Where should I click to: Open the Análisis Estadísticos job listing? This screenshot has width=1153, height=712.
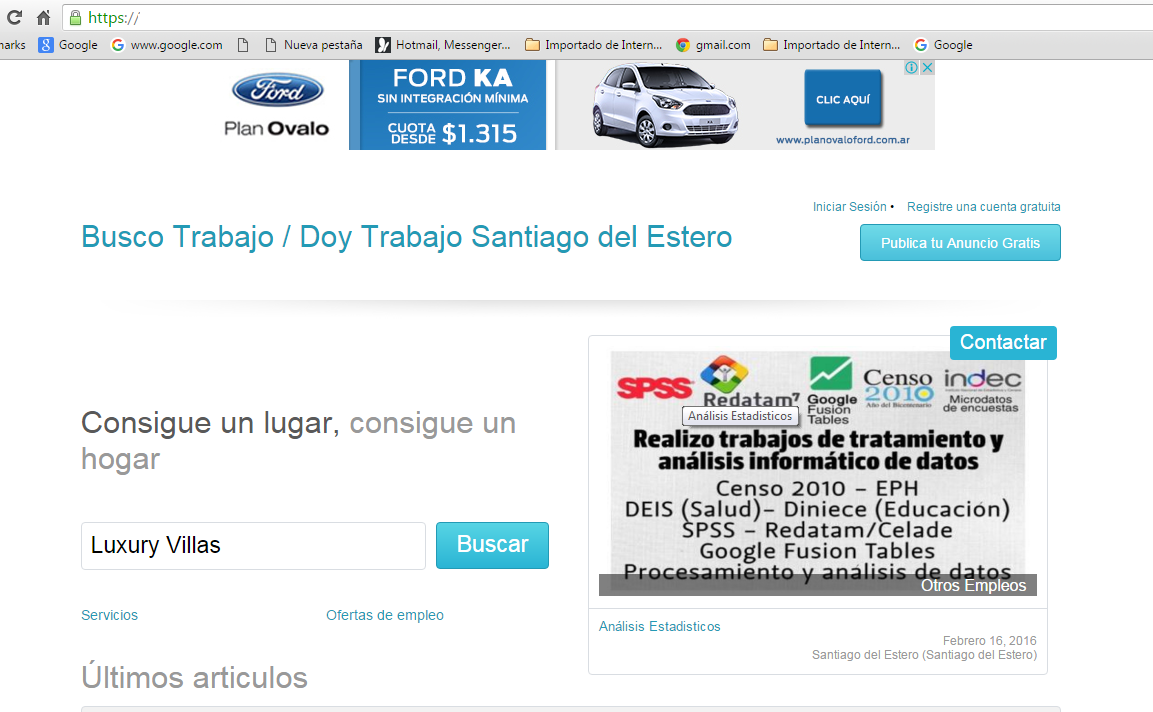[x=659, y=626]
